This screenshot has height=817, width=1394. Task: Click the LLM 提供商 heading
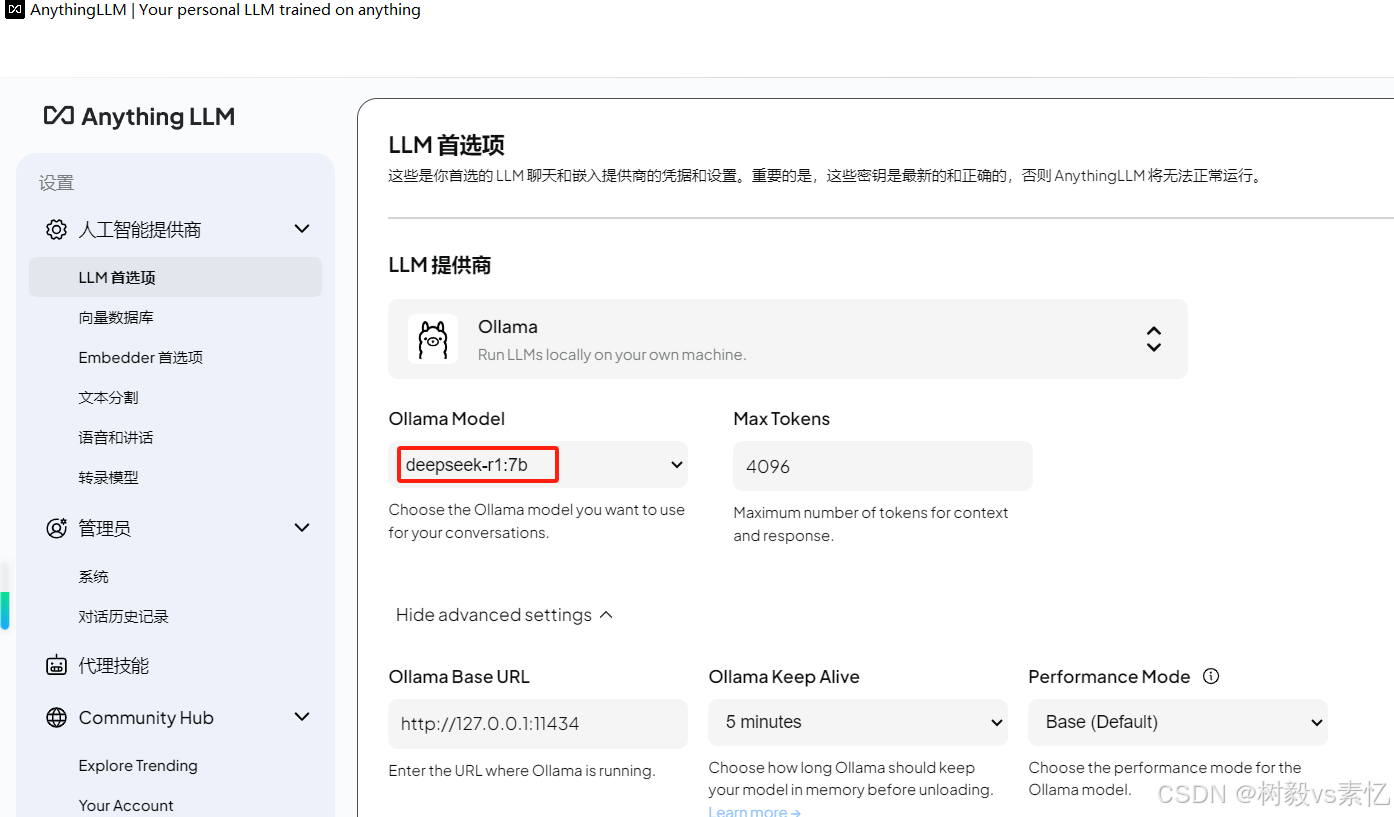[440, 265]
